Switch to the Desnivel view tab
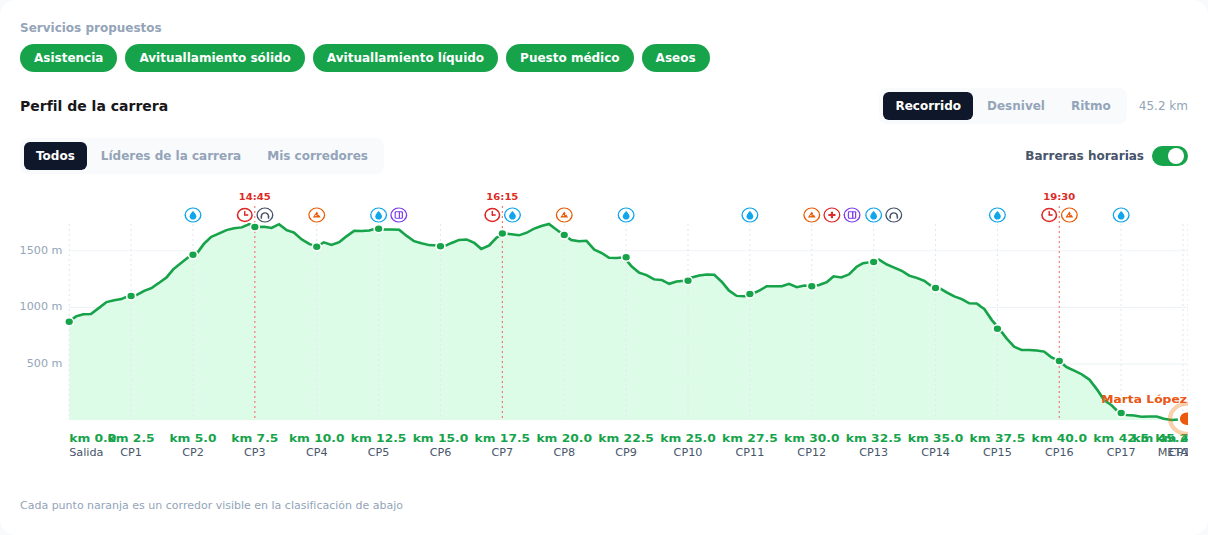The image size is (1208, 535). tap(1016, 106)
